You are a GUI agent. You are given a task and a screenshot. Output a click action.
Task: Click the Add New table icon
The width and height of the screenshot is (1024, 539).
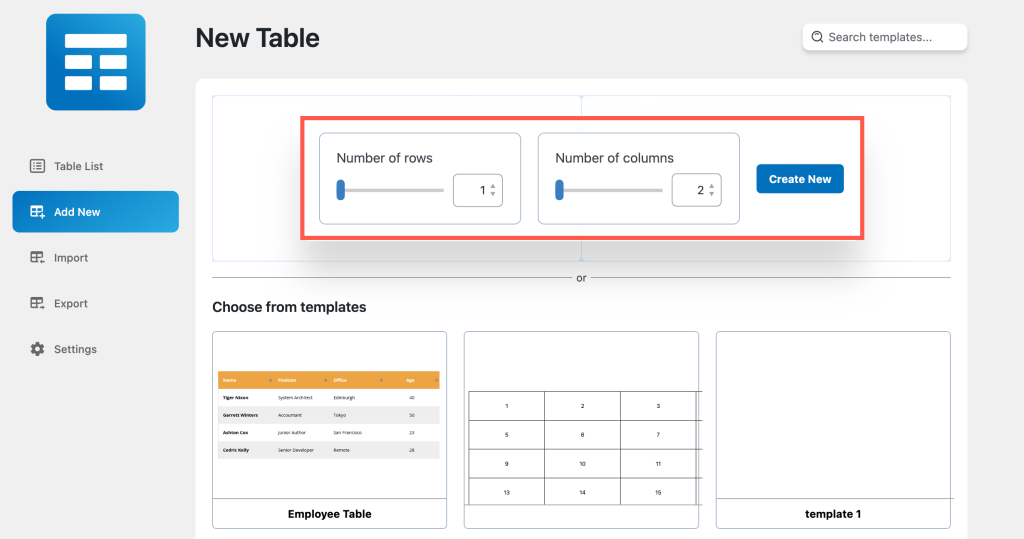click(x=37, y=212)
